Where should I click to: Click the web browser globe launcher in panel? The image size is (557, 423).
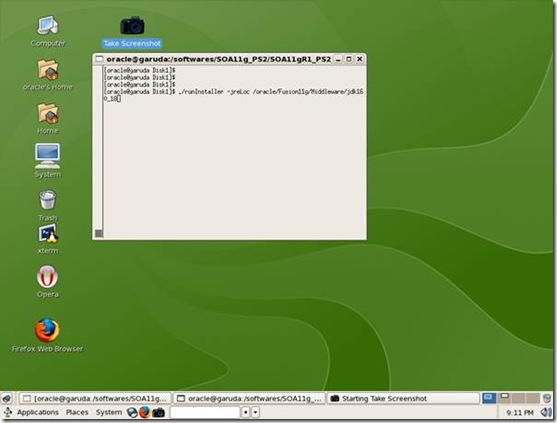tap(132, 412)
